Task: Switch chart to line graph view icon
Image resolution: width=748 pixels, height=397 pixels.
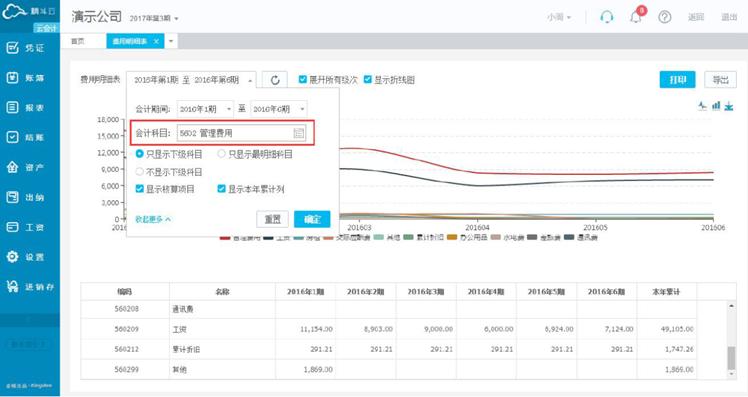Action: point(702,105)
